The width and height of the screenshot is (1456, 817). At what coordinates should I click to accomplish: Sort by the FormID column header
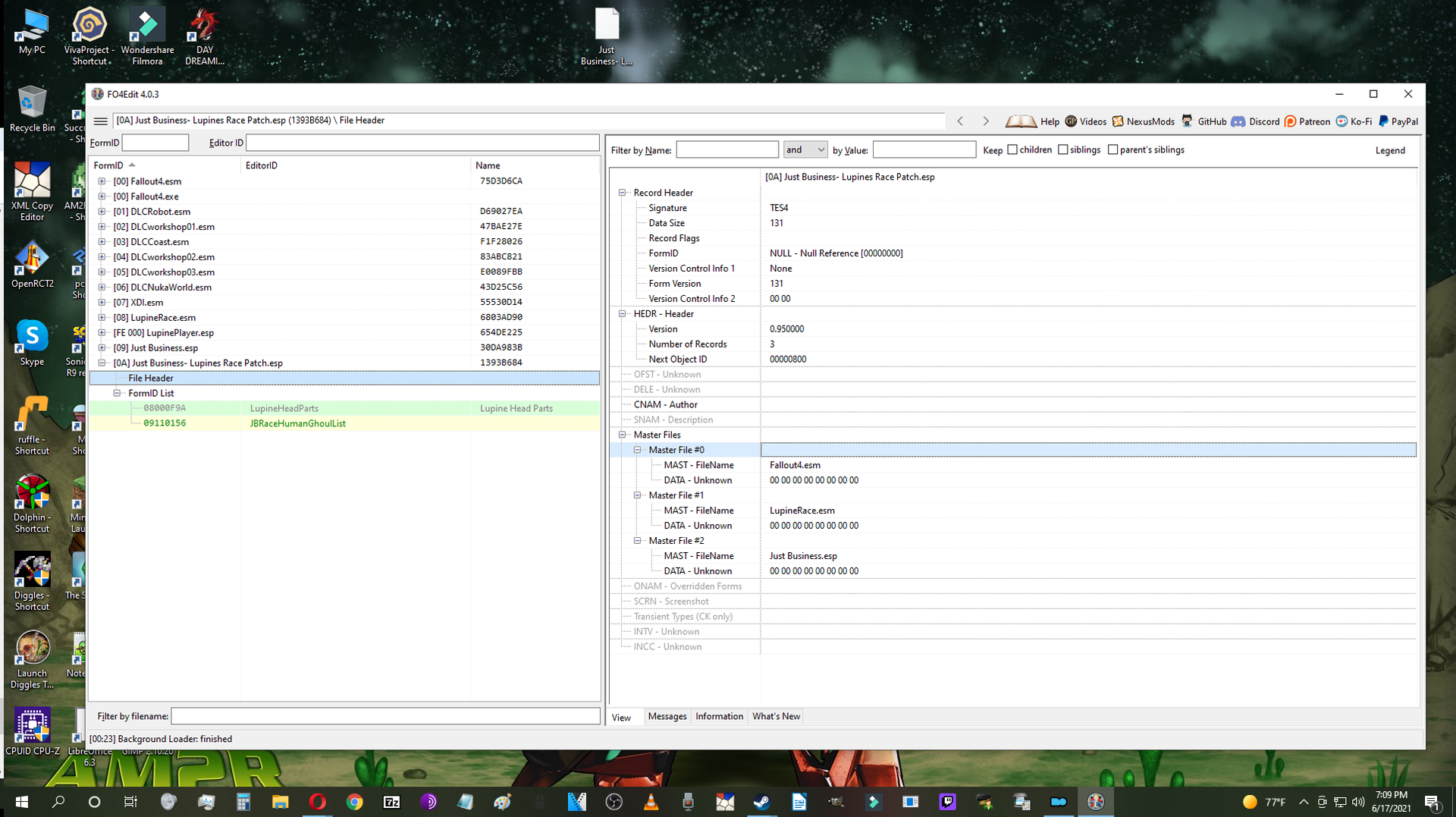pyautogui.click(x=165, y=165)
